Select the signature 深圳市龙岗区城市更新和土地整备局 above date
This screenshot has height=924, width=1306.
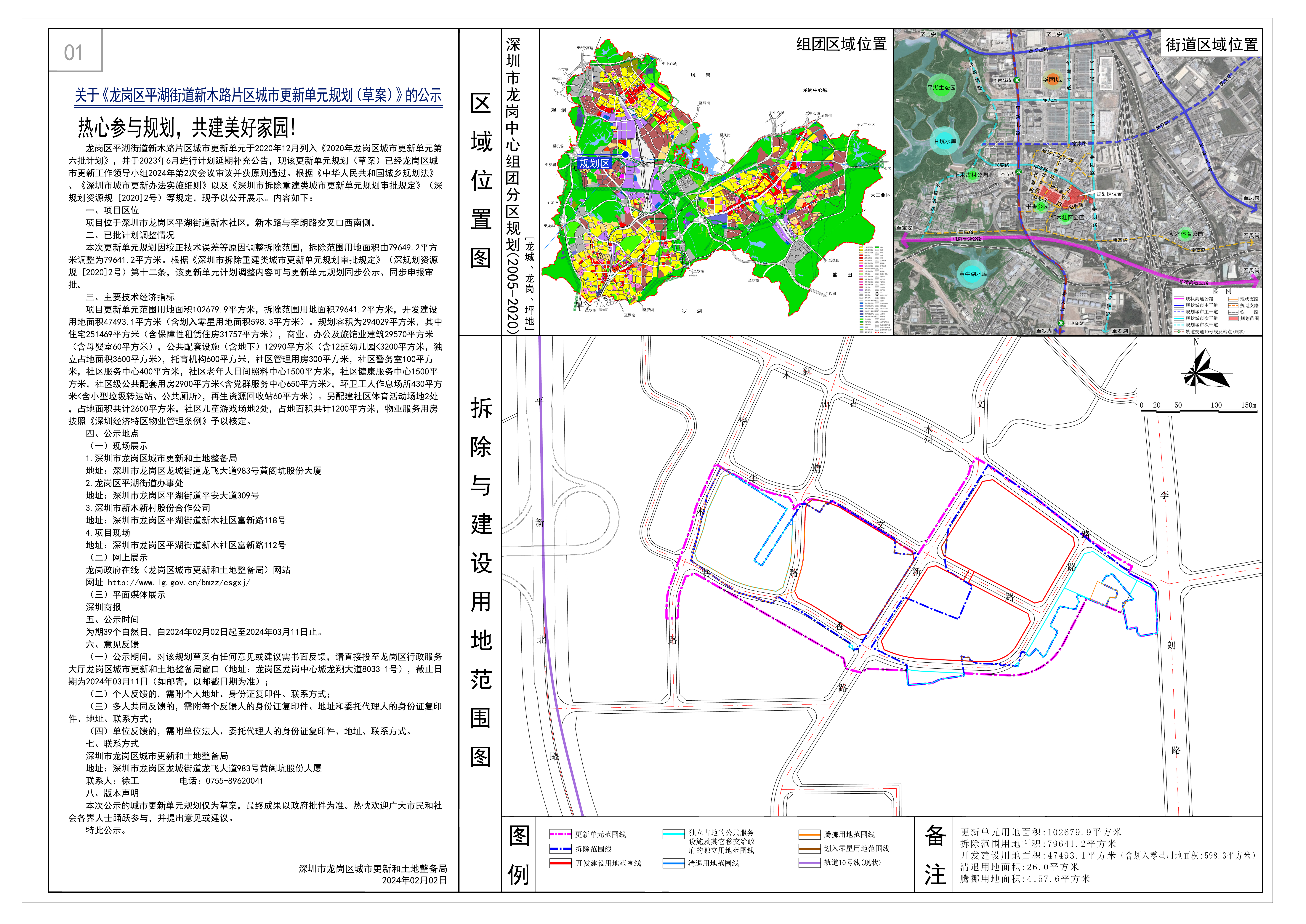point(373,869)
